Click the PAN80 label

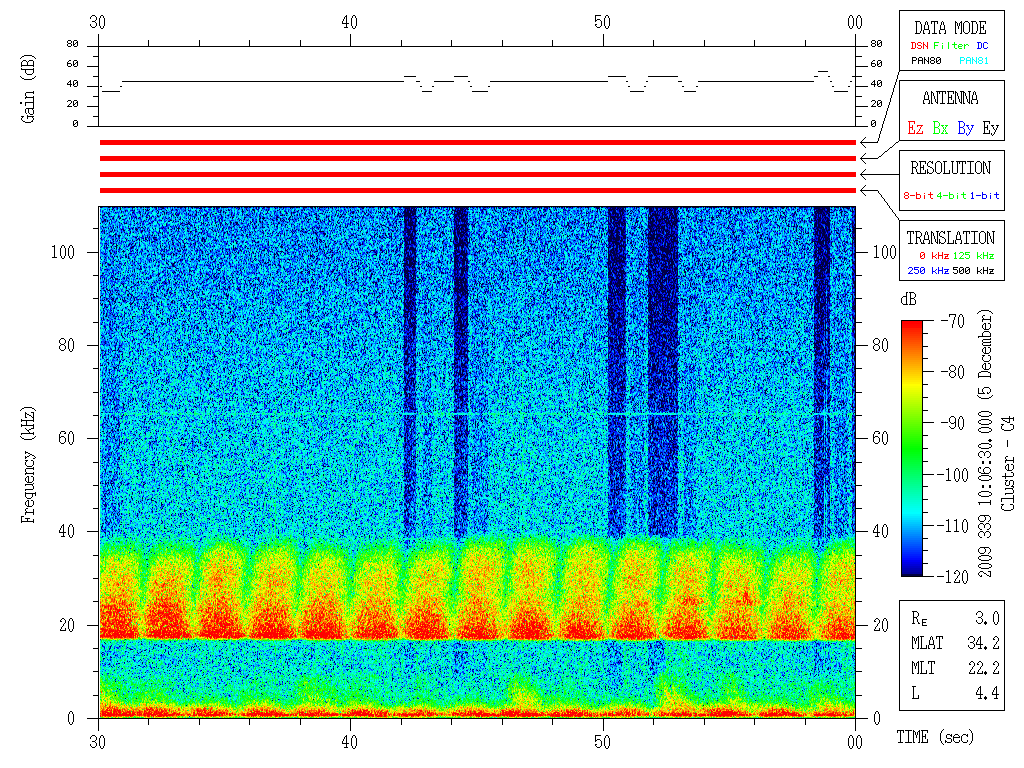pos(926,61)
